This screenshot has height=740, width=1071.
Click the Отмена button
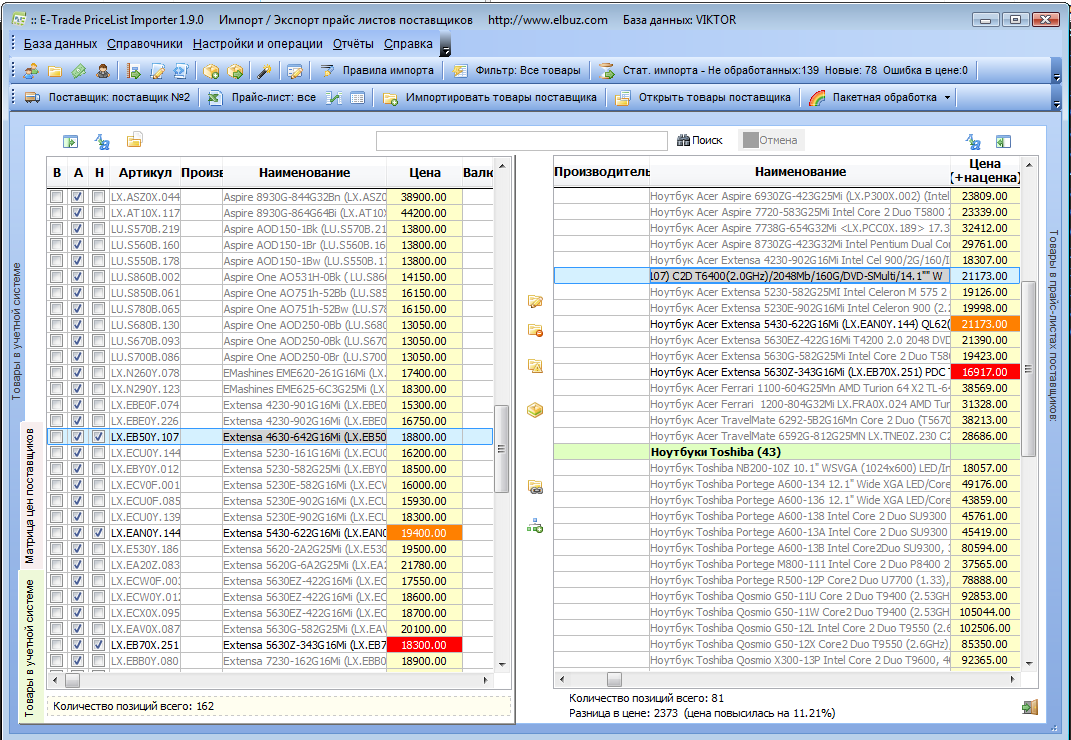770,140
